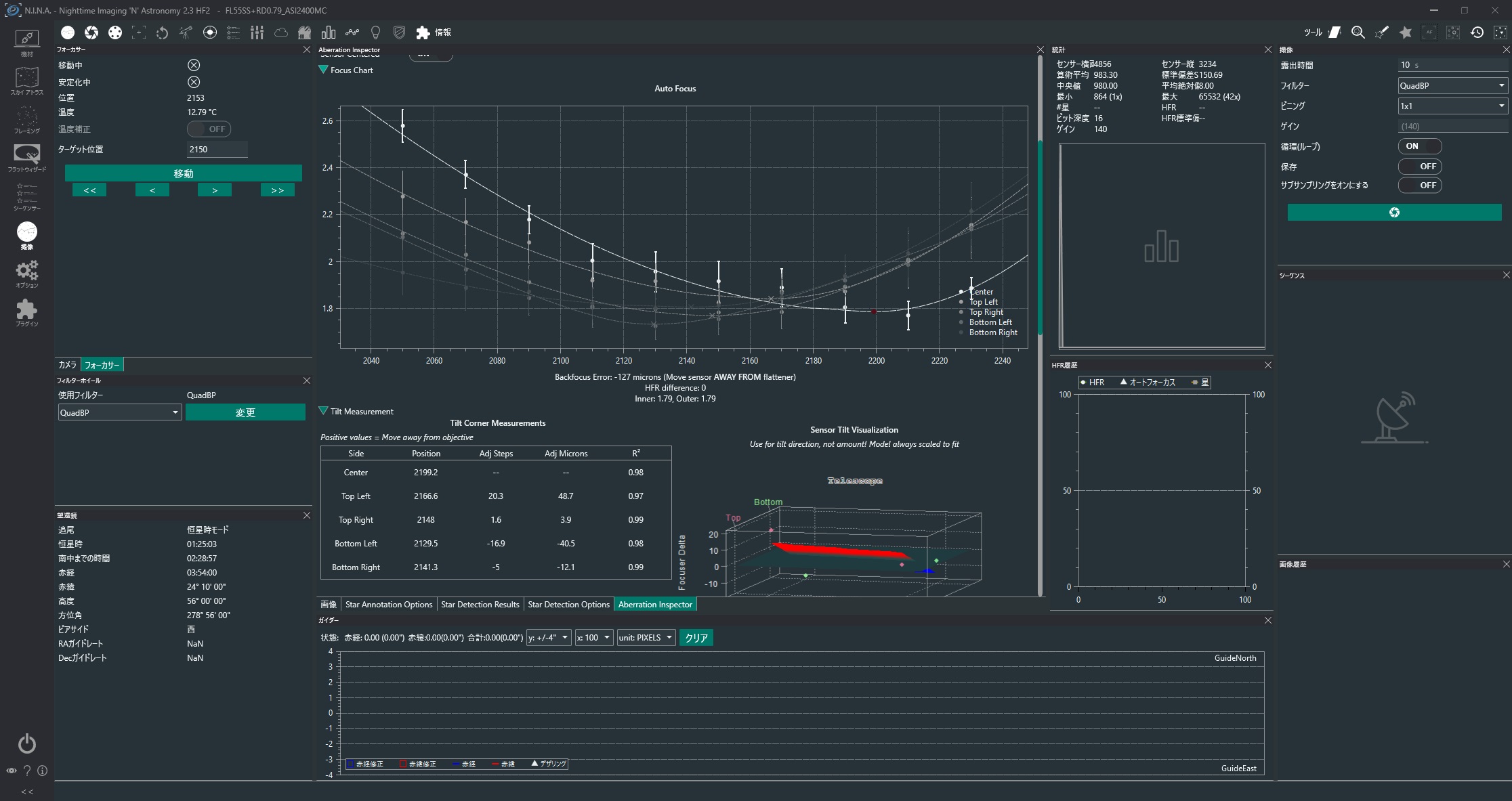Switch to Star Detection Options tab
Screen dimensions: 1512x801
click(568, 605)
